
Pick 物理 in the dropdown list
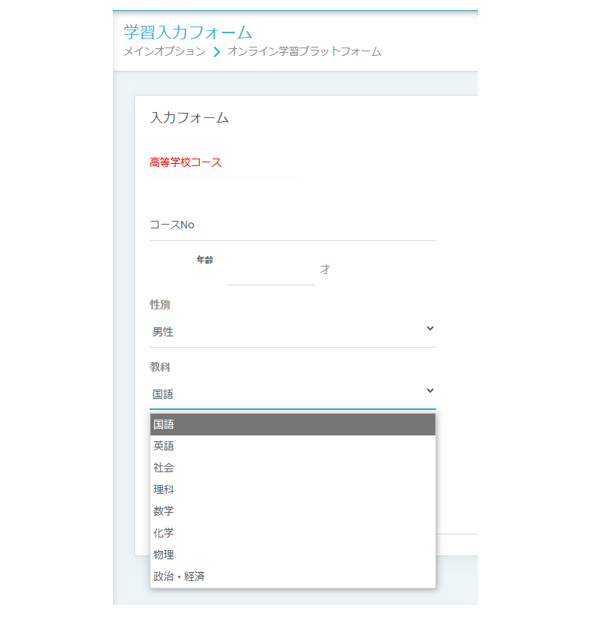(x=292, y=555)
